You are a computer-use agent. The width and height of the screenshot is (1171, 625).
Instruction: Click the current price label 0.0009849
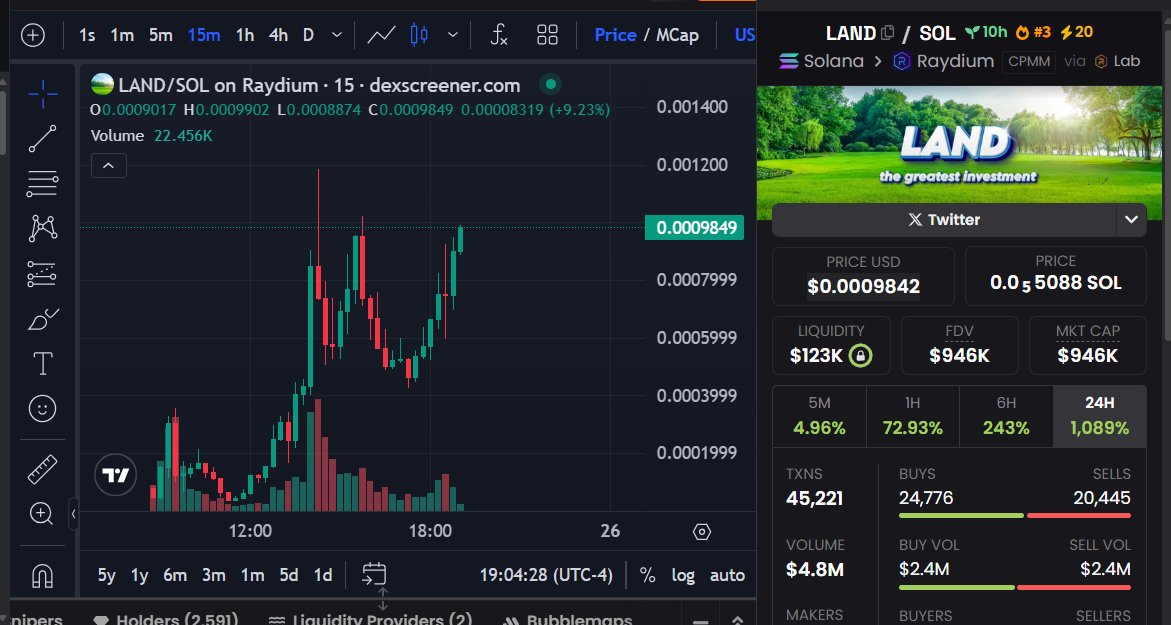[695, 228]
